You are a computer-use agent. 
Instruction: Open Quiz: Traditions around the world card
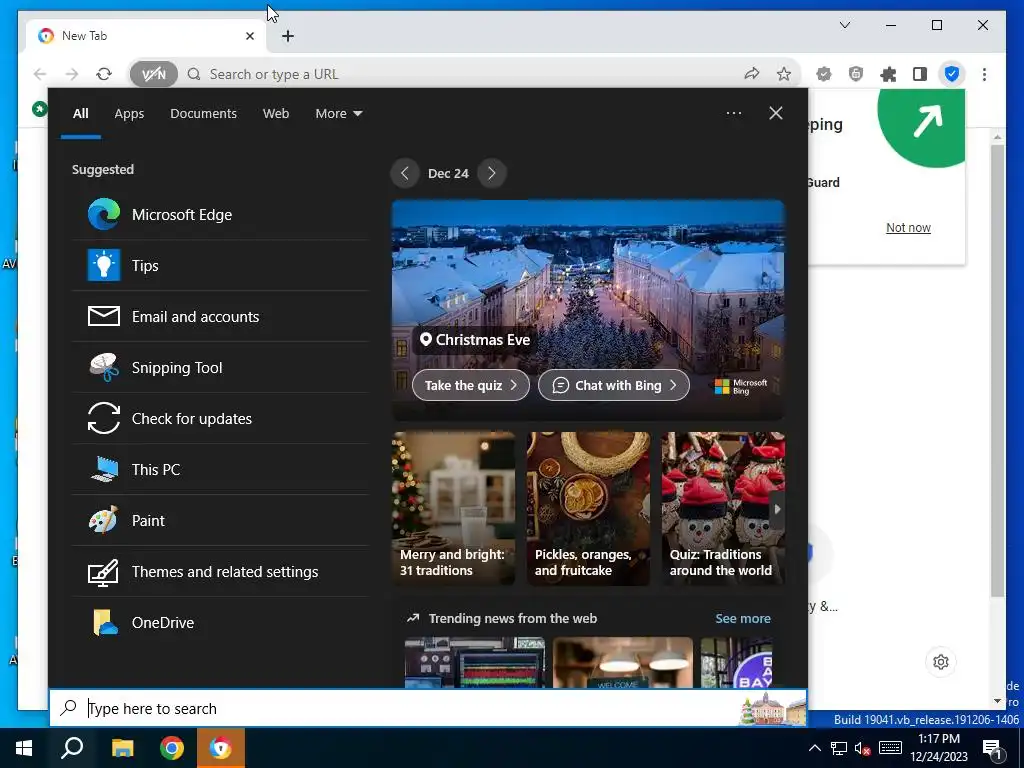[x=723, y=509]
